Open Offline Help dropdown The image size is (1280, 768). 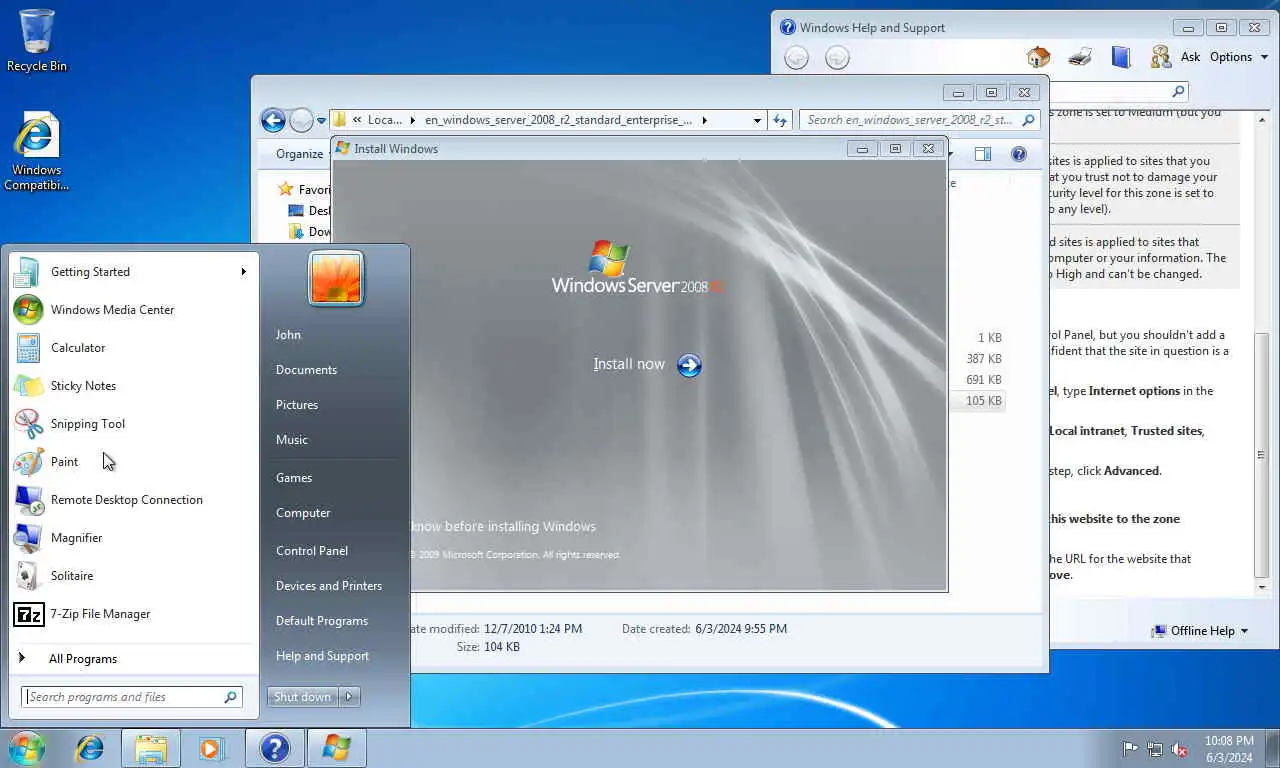click(x=1200, y=631)
